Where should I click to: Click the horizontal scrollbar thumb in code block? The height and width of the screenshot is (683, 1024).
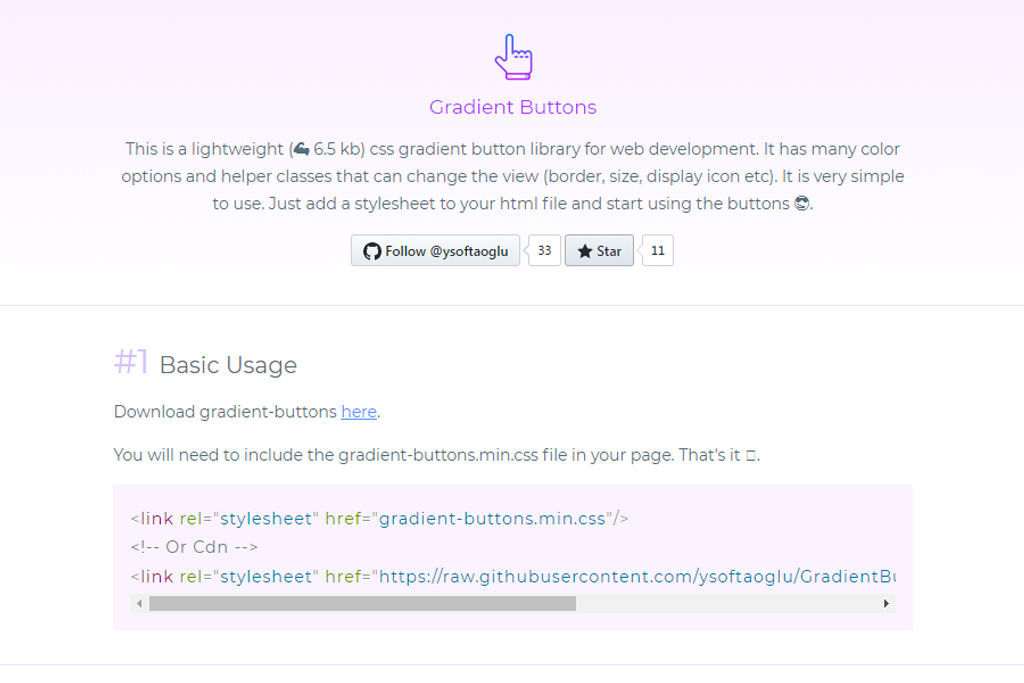tap(362, 603)
